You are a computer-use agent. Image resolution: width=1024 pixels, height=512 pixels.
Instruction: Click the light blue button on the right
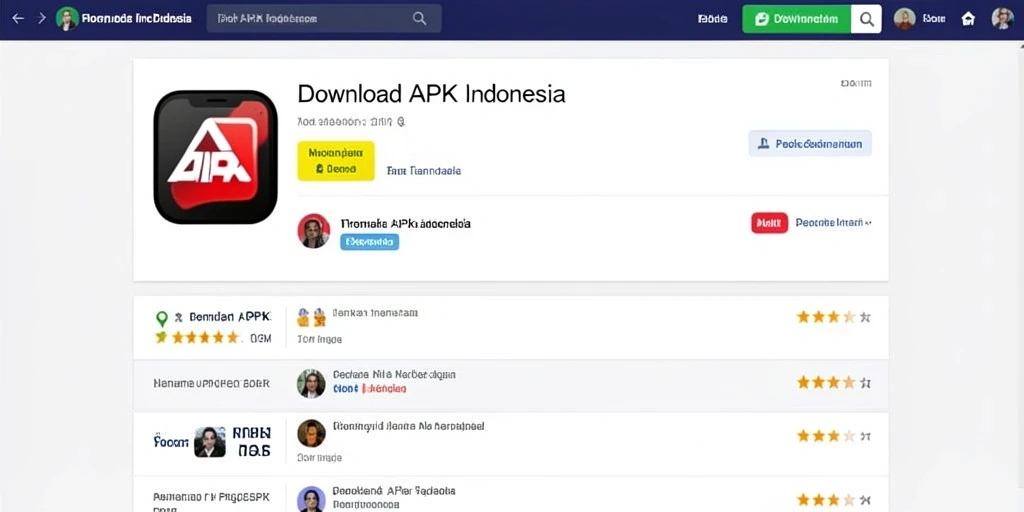810,144
